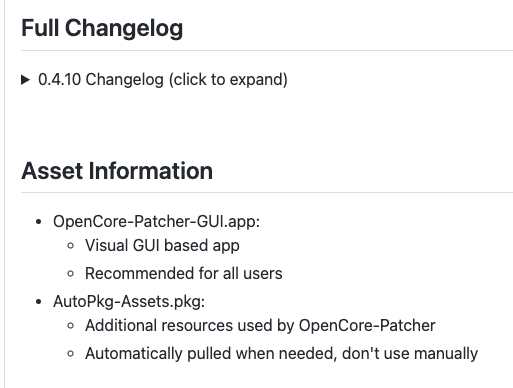Click the words 'don't use manually'
Viewport: 513px width, 388px height.
tap(410, 354)
